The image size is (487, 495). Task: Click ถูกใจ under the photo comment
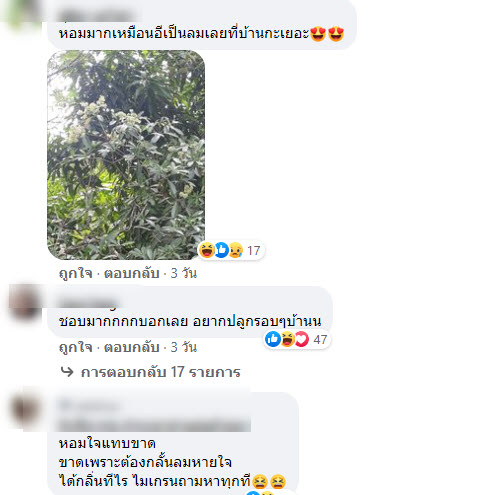76,273
